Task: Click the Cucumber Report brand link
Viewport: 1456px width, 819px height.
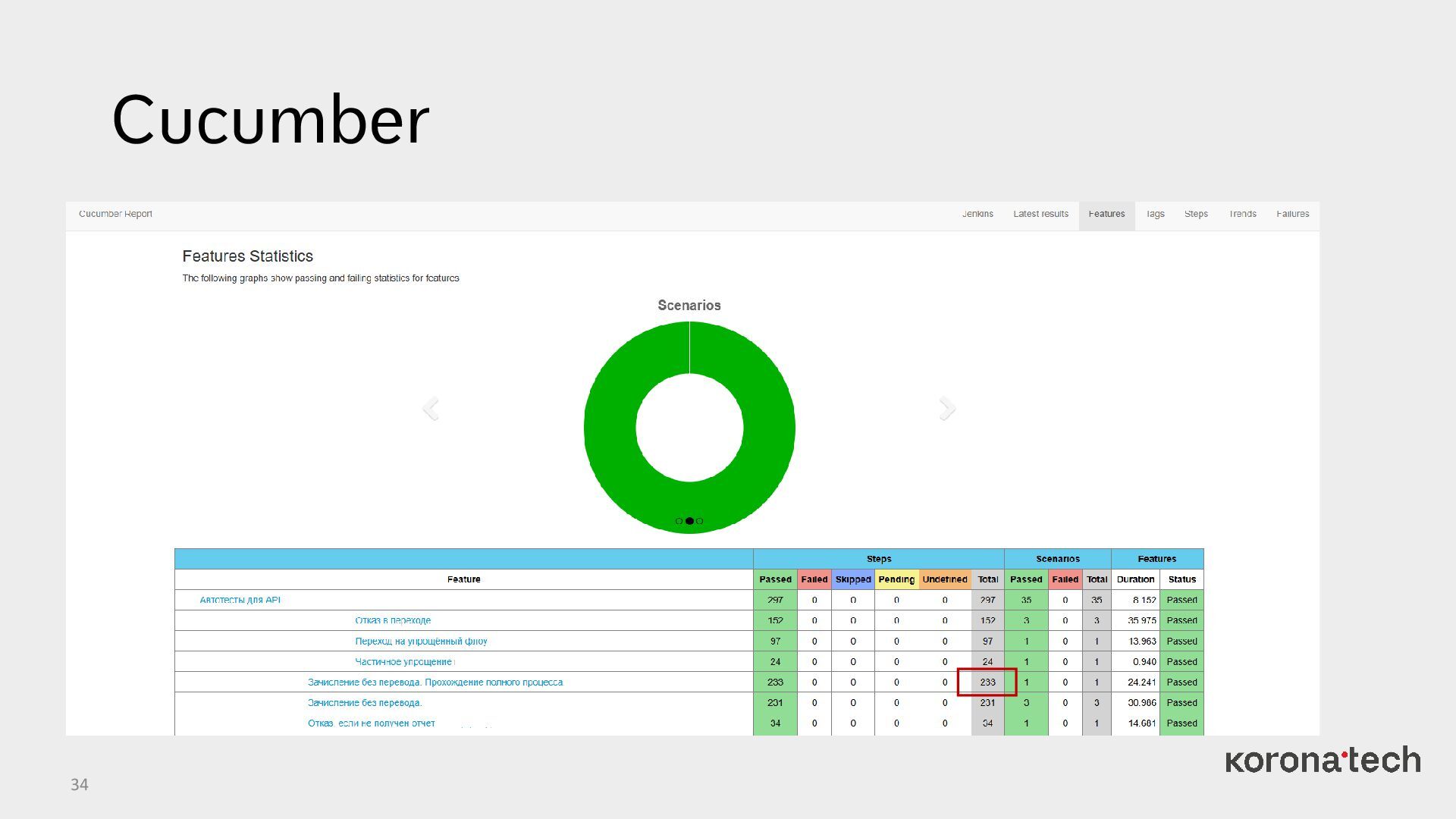Action: coord(115,214)
